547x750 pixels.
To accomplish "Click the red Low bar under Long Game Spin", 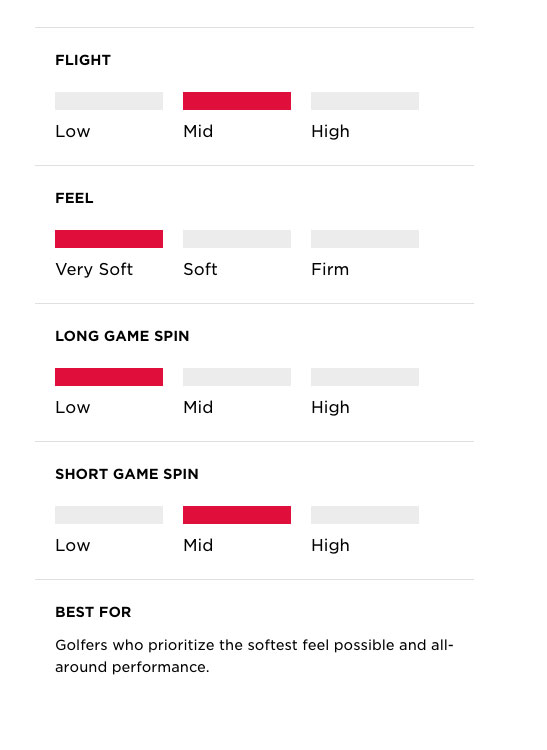I will pos(109,377).
